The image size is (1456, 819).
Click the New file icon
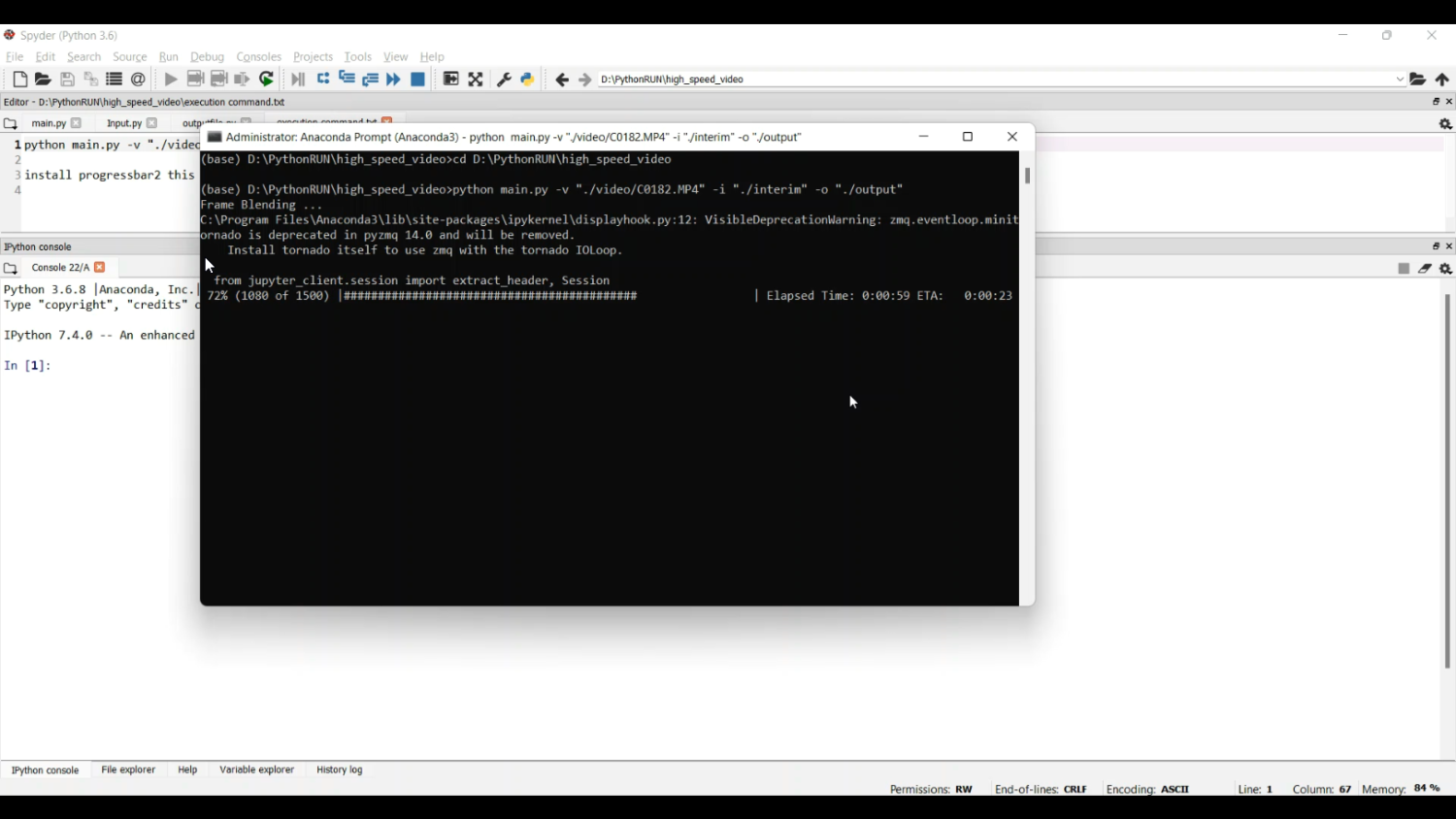(19, 80)
